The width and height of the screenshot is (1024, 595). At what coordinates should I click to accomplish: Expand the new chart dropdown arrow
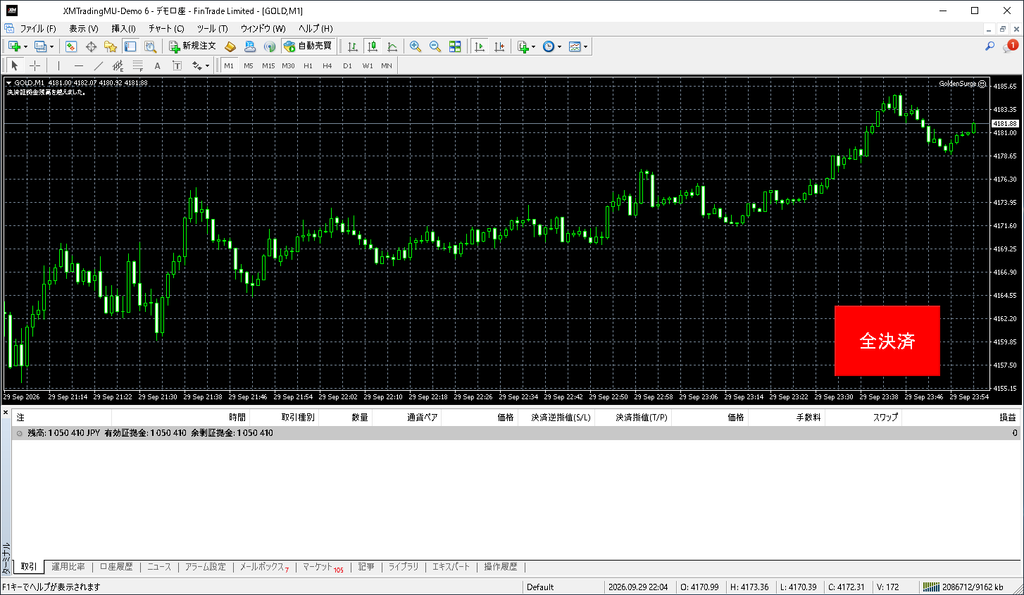25,47
